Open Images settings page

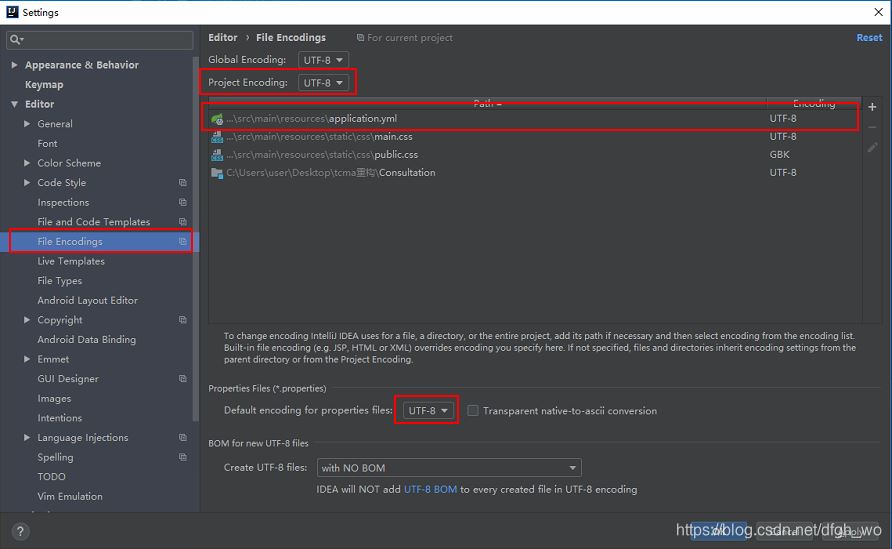(54, 398)
